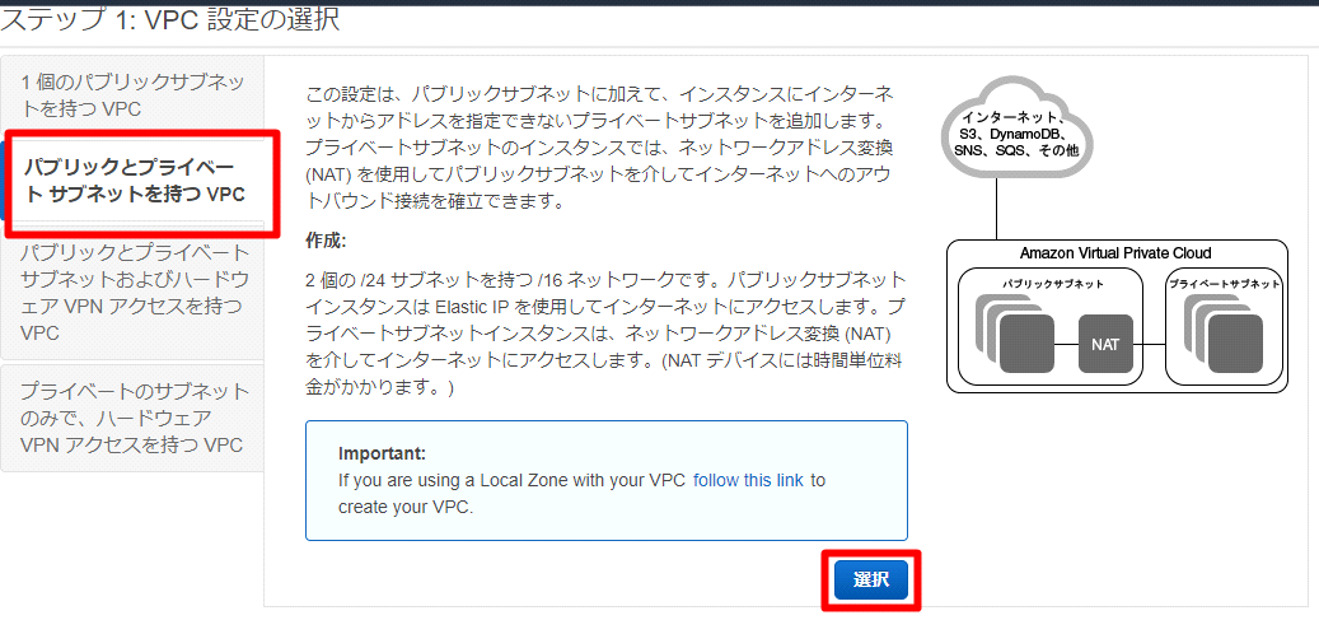Click the パブリックサブネット label in diagram

click(1054, 284)
